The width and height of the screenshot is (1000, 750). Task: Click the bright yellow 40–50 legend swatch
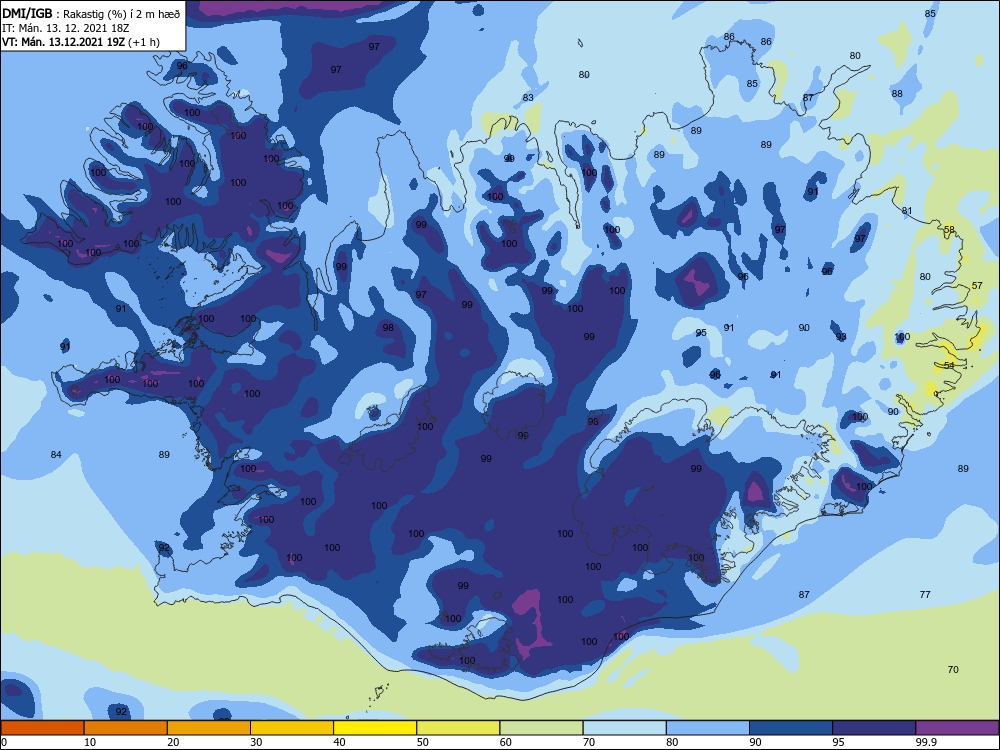pyautogui.click(x=375, y=728)
